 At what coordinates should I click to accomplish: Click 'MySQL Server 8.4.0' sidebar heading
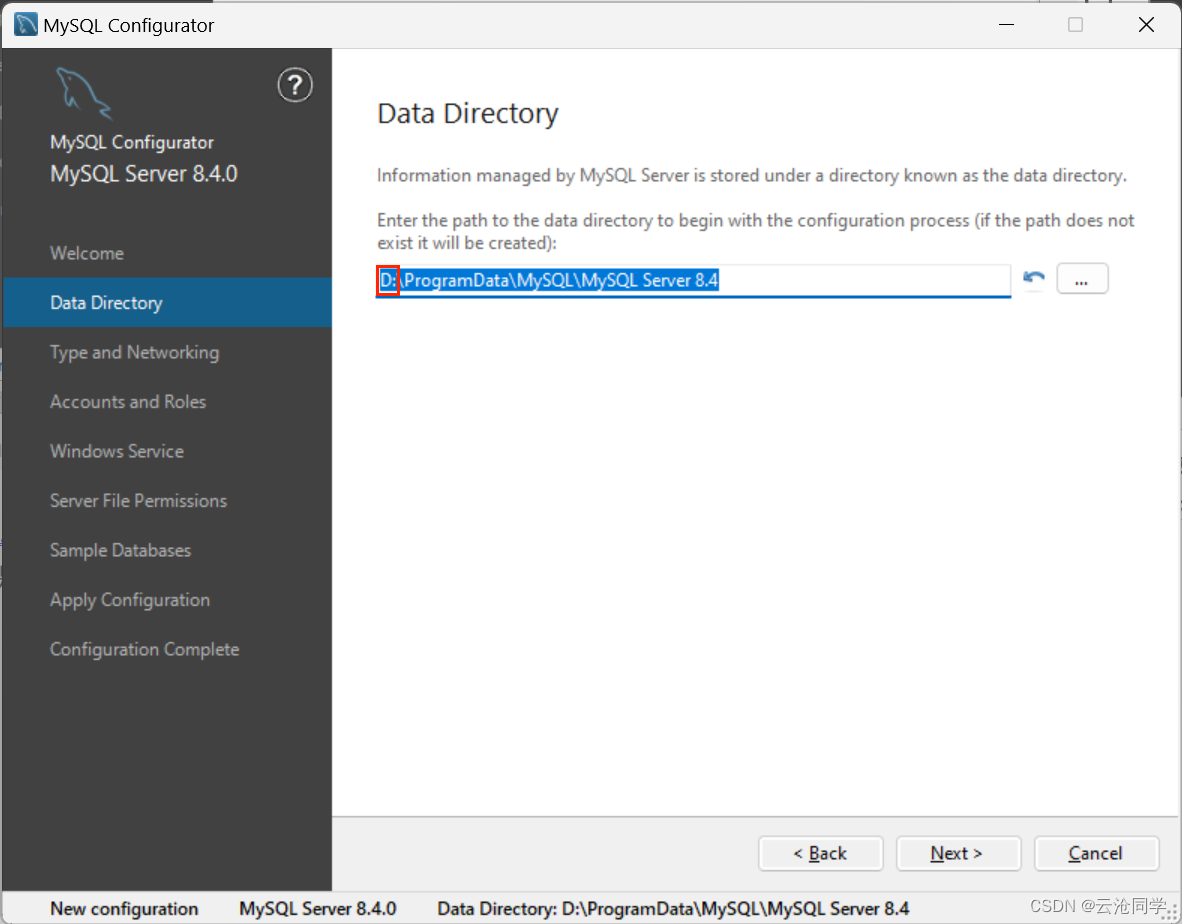click(143, 174)
